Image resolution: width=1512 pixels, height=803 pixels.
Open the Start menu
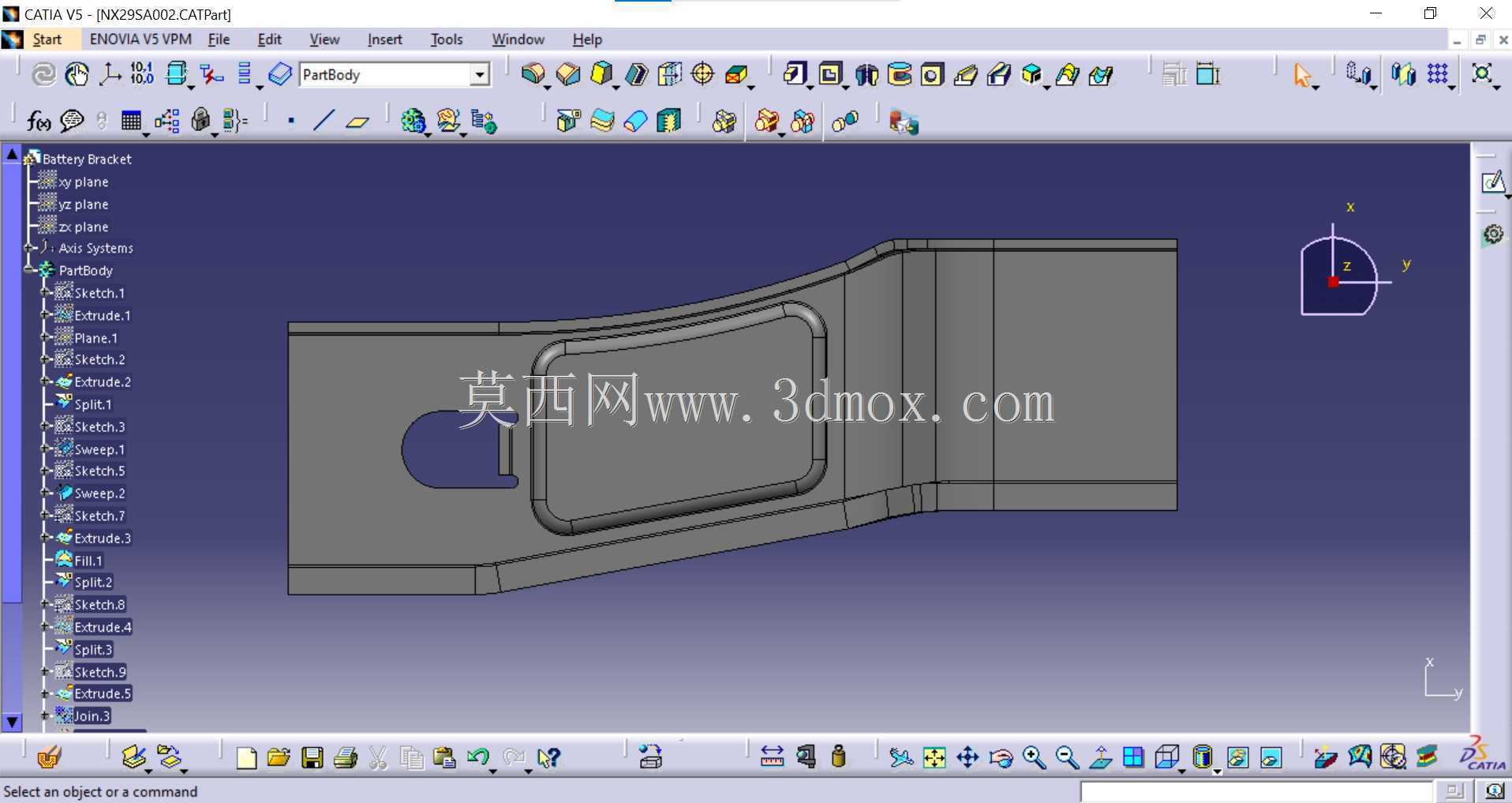coord(47,39)
